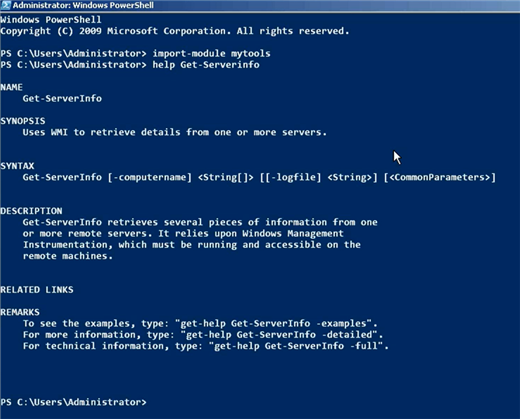Screen dimensions: 520x419
Task: Click the REMARKS heading
Action: coord(20,312)
